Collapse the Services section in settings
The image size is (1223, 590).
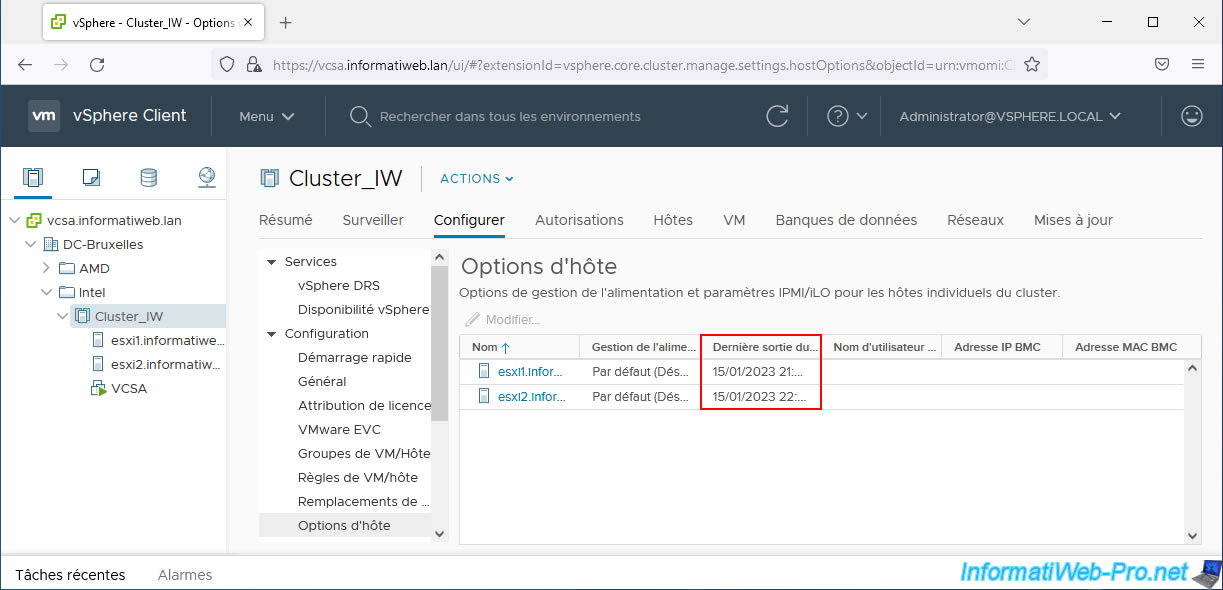coord(271,262)
